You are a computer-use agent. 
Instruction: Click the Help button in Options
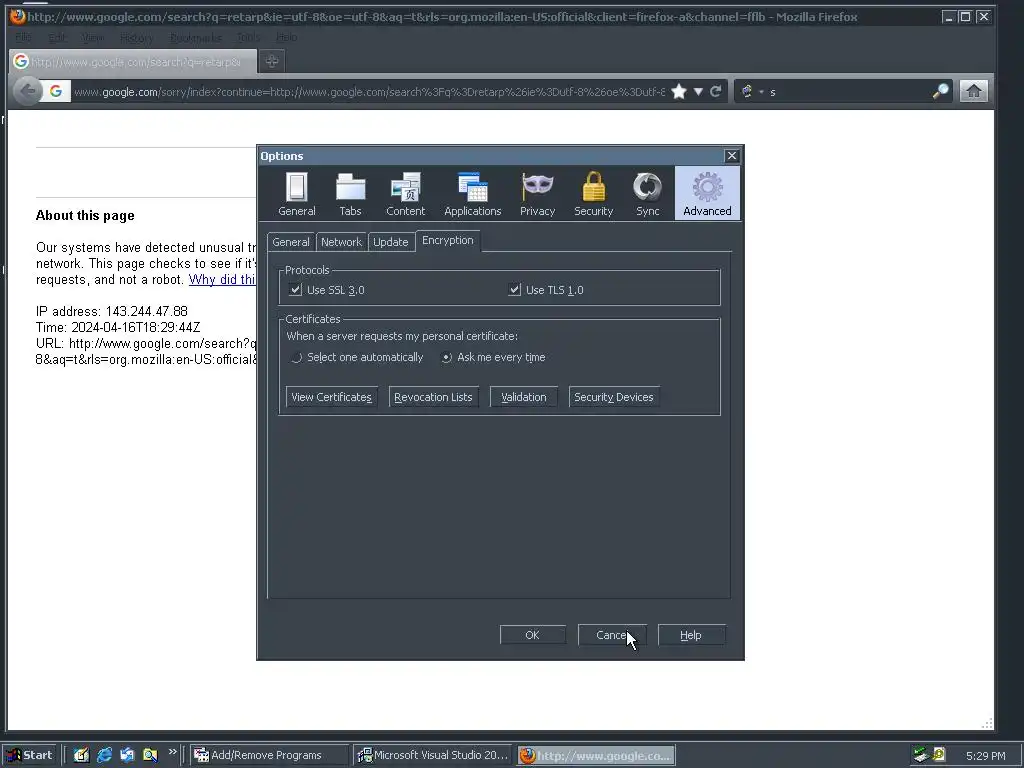(691, 635)
